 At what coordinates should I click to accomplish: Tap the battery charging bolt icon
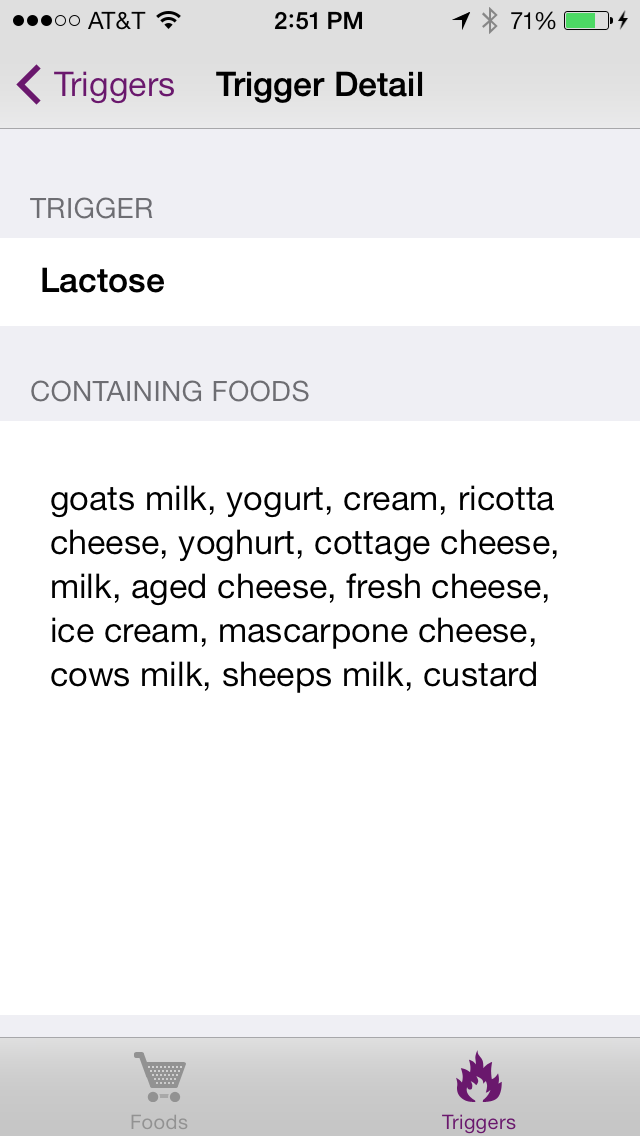pyautogui.click(x=623, y=20)
